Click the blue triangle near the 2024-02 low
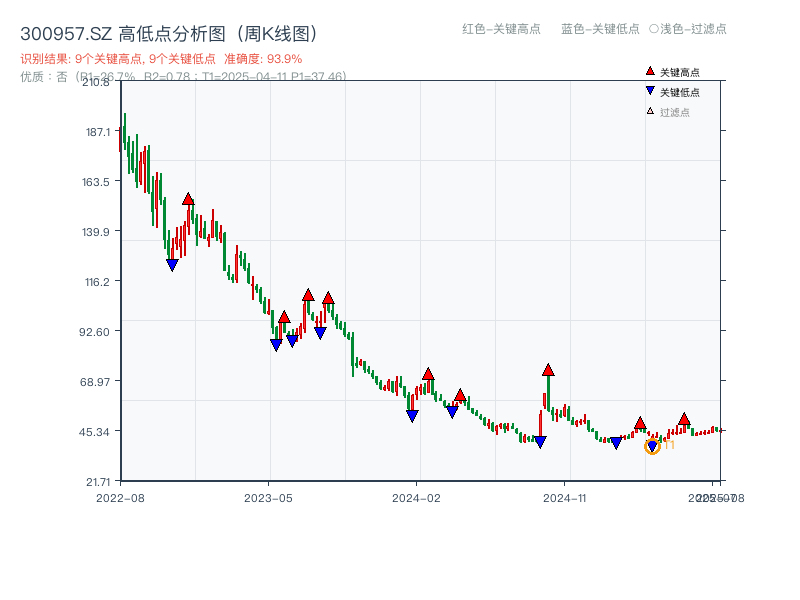 411,416
